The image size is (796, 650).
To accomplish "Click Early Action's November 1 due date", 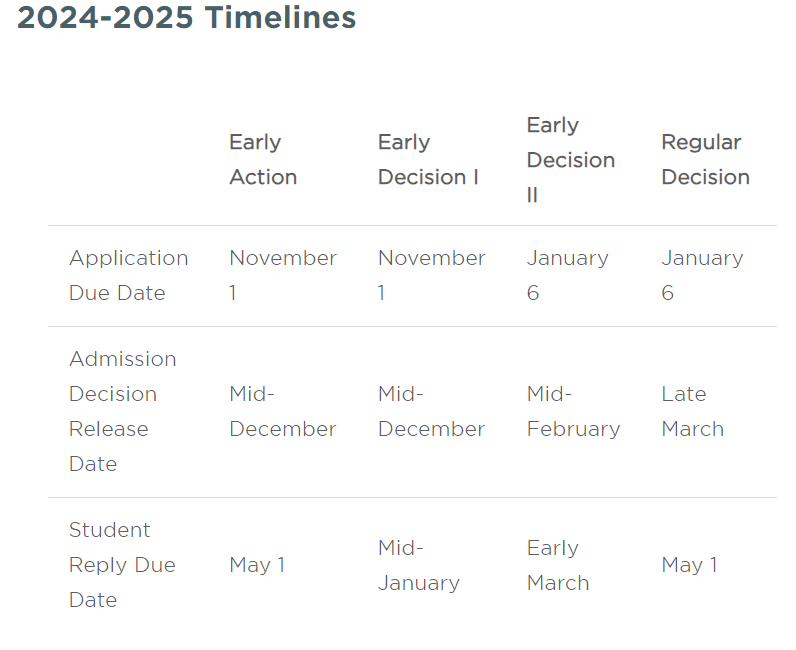I will pyautogui.click(x=283, y=275).
